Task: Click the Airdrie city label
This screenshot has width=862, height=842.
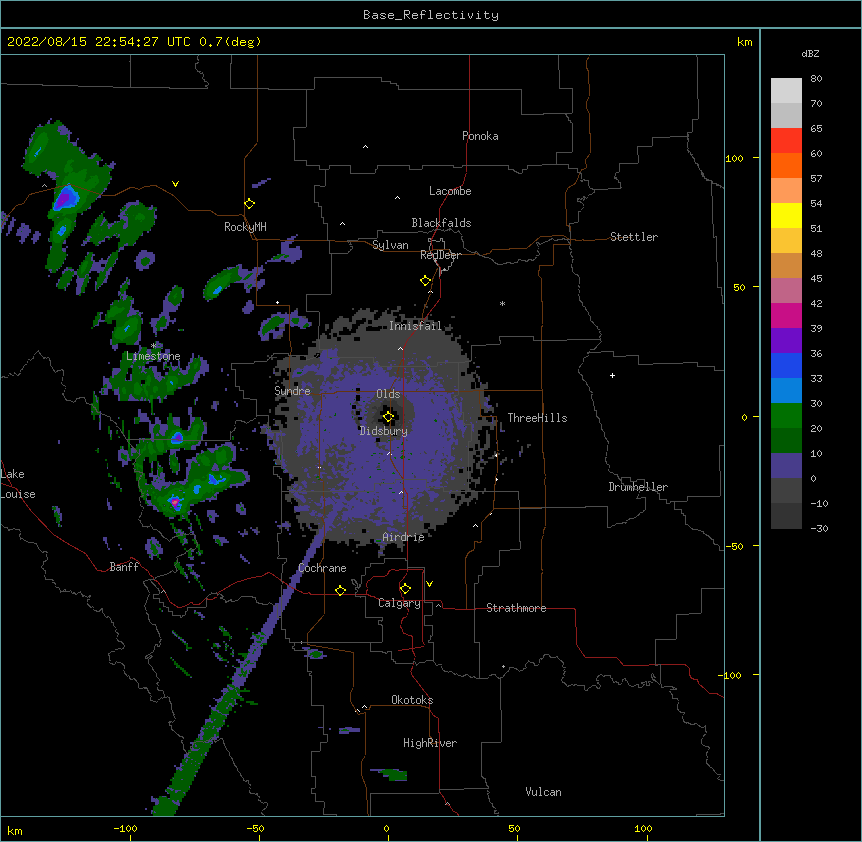Action: pyautogui.click(x=403, y=537)
